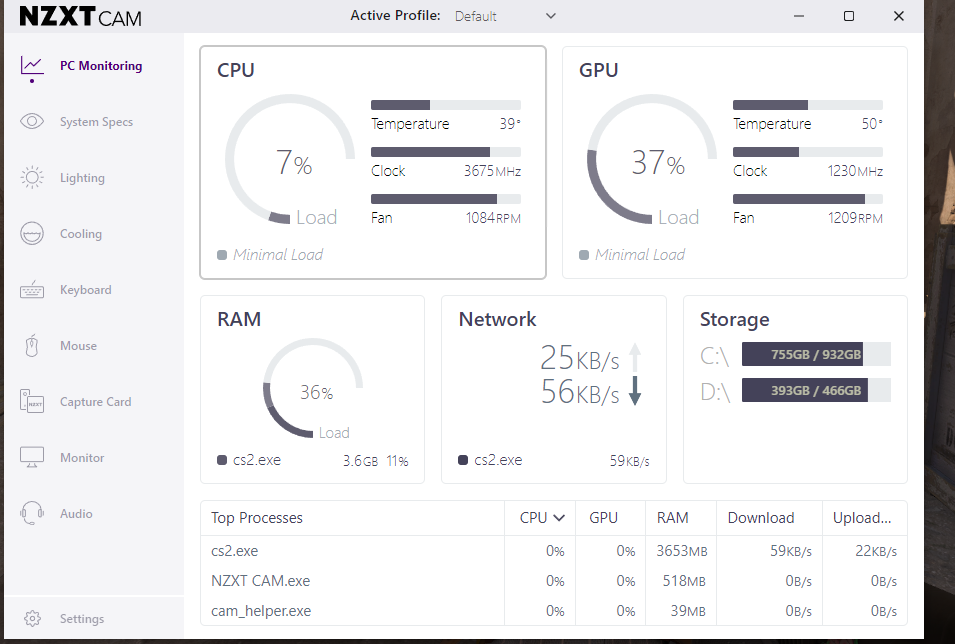Screen dimensions: 955x644
Task: Select the NZXT CAM.exe process row
Action: 554,581
